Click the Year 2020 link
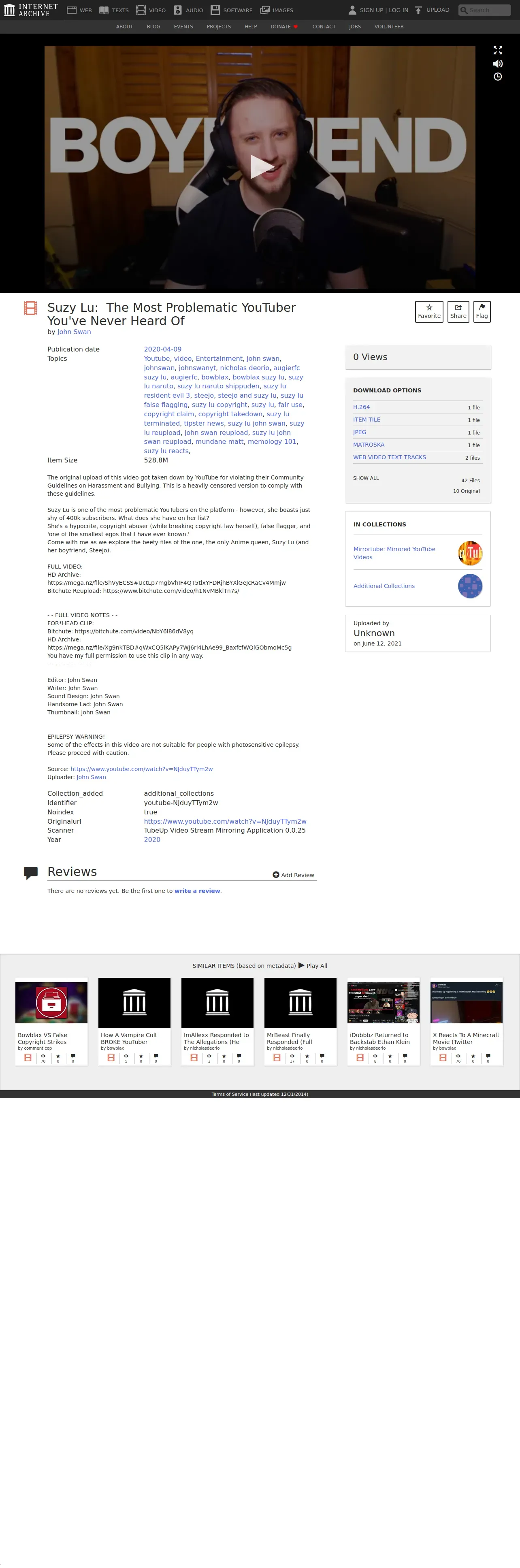 click(152, 840)
